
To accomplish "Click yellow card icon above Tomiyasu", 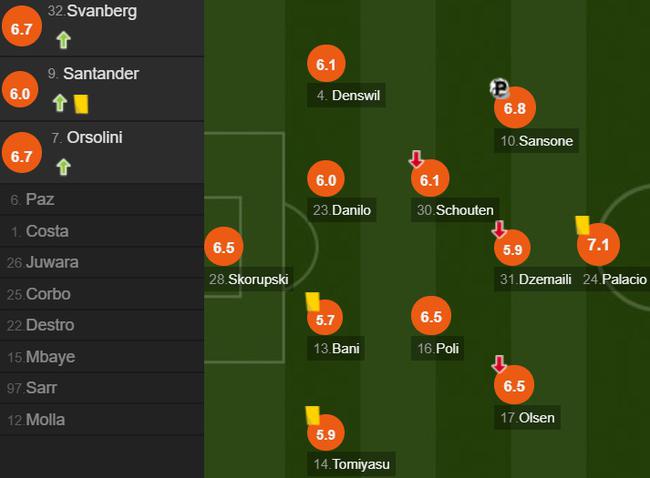I will (x=312, y=414).
